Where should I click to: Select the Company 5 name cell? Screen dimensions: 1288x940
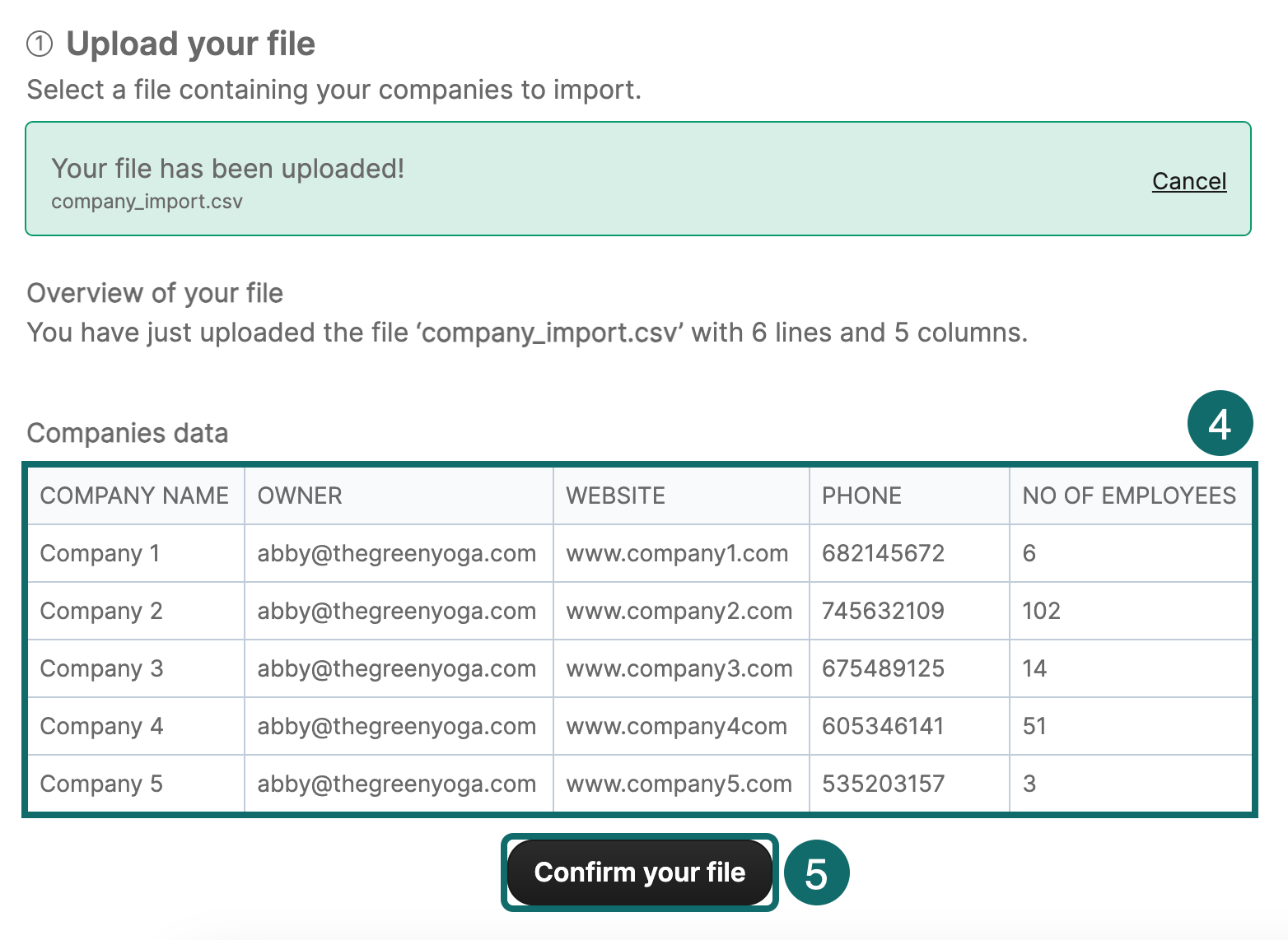point(101,784)
